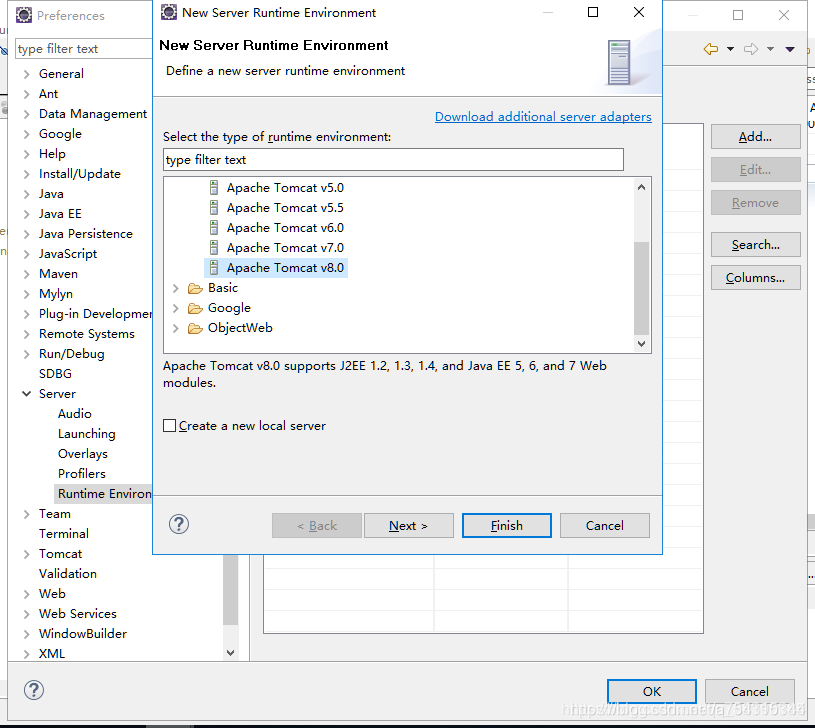Click the runtime list scroll up arrow

pos(641,187)
